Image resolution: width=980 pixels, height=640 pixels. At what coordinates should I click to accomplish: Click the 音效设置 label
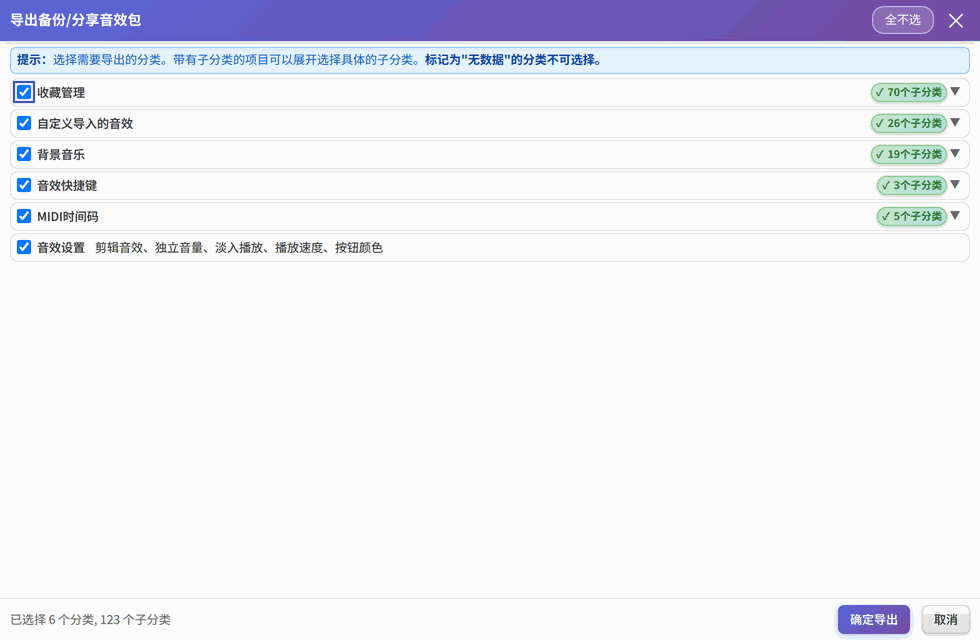61,248
